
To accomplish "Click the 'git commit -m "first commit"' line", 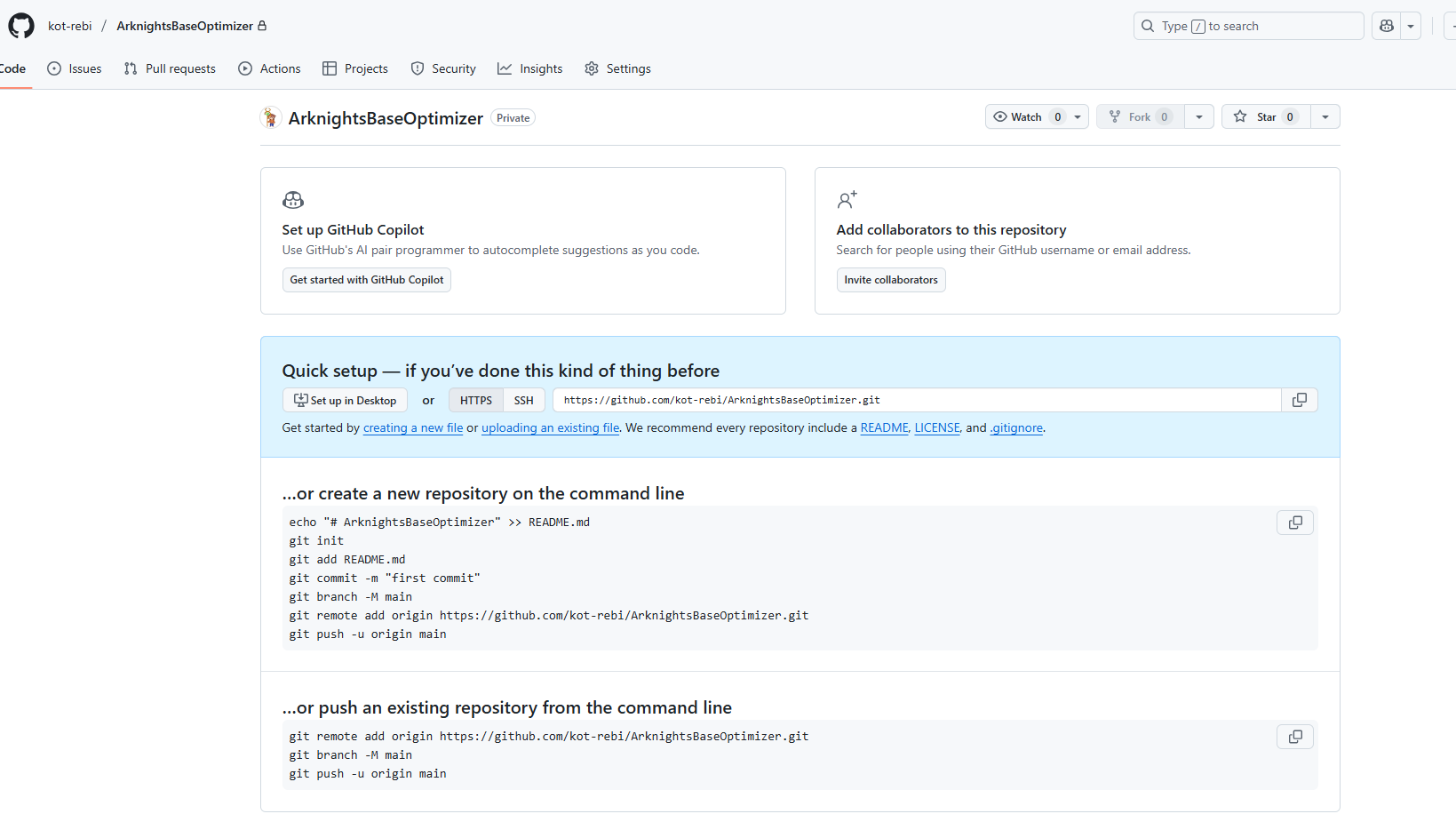I will click(385, 578).
